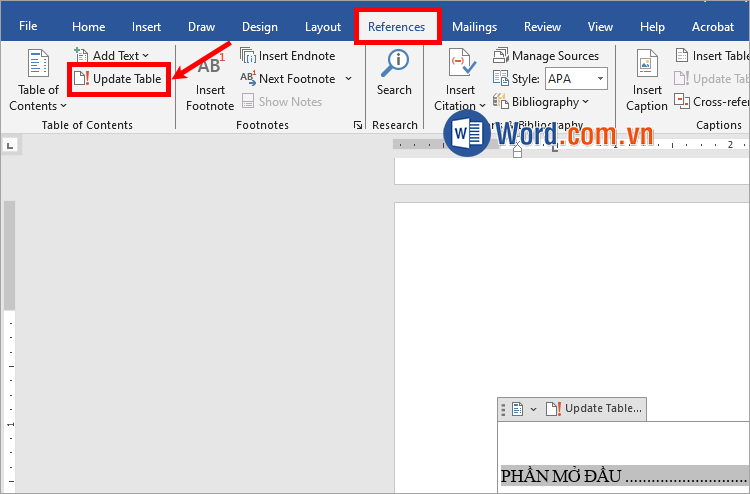
Task: Click the Insert Caption icon
Action: [647, 65]
